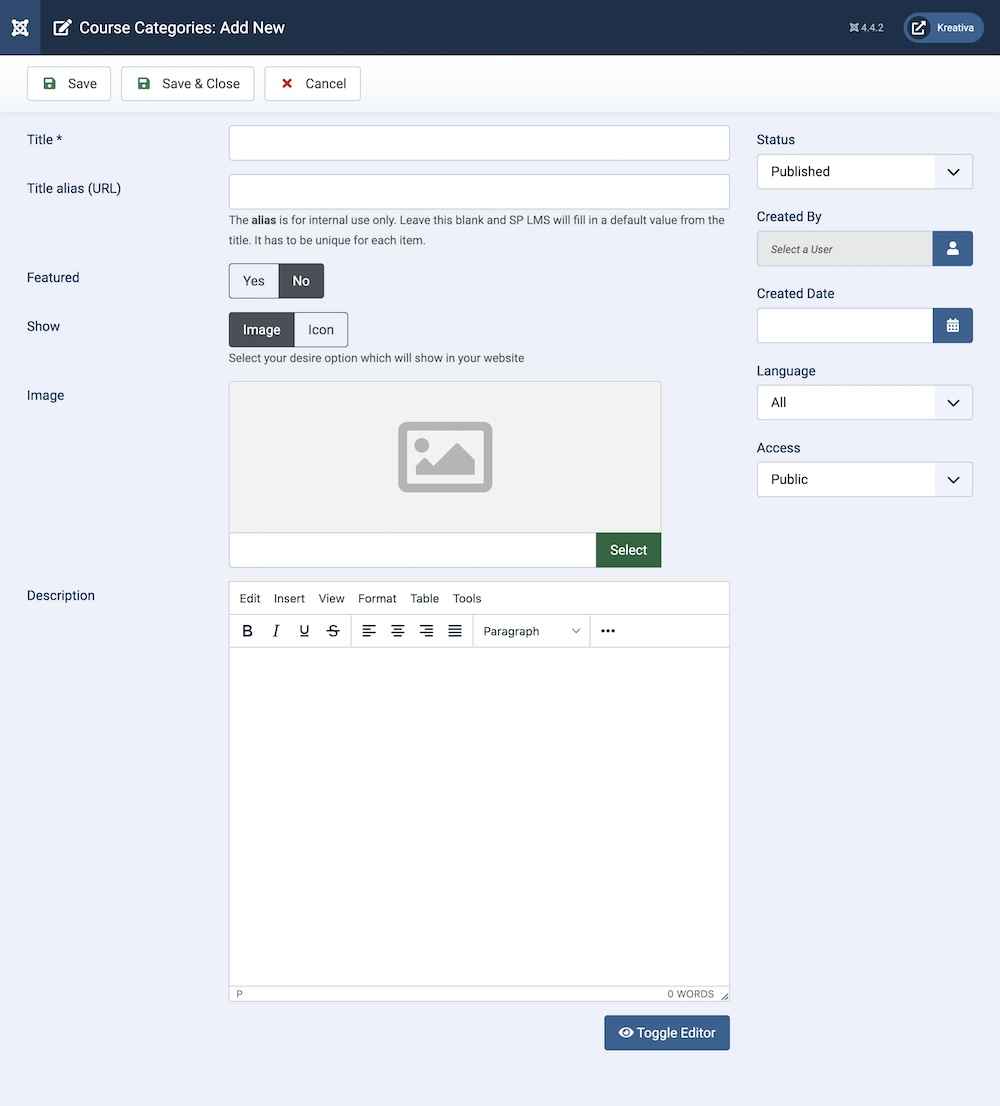
Task: Switch Show option to Icon
Action: click(x=321, y=330)
